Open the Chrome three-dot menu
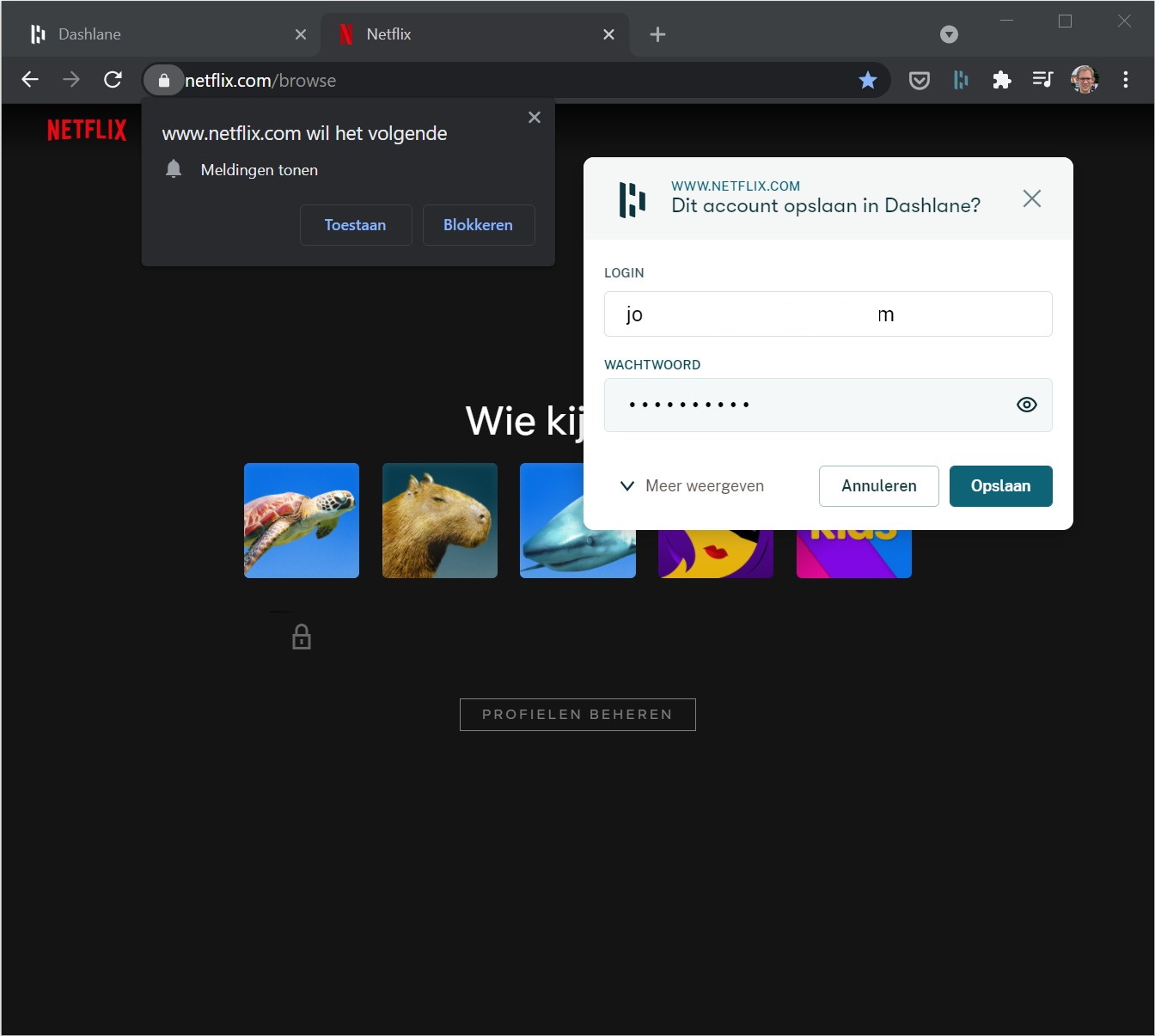 [1126, 80]
